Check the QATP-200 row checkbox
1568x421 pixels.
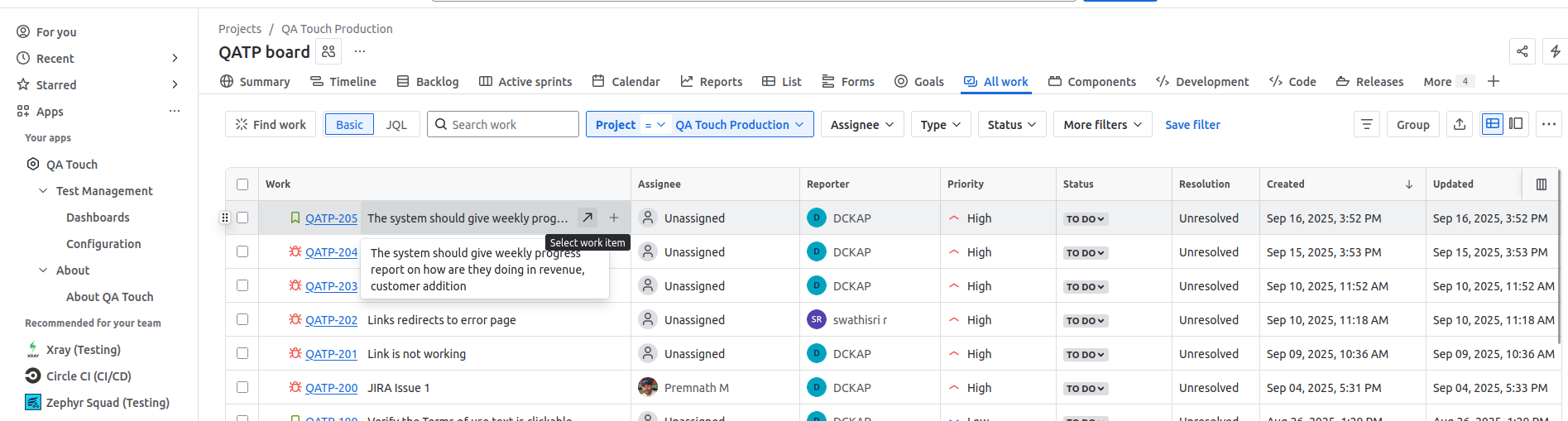(242, 387)
